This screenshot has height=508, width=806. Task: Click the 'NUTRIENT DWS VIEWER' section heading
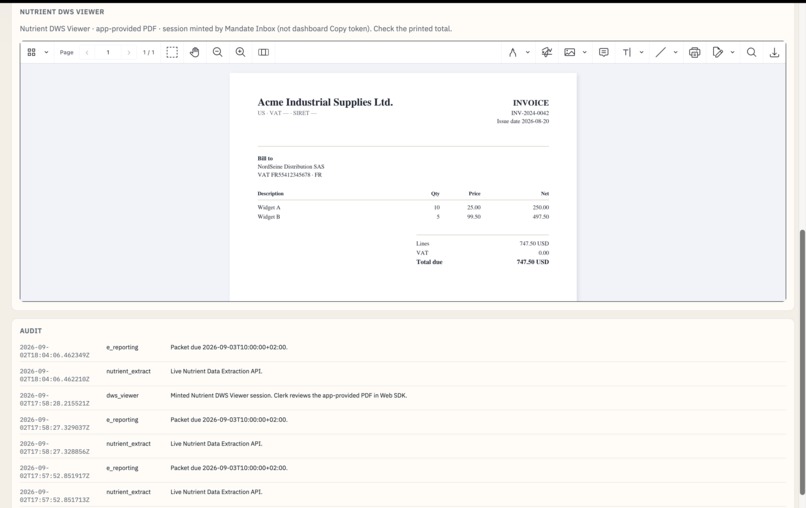[x=62, y=12]
